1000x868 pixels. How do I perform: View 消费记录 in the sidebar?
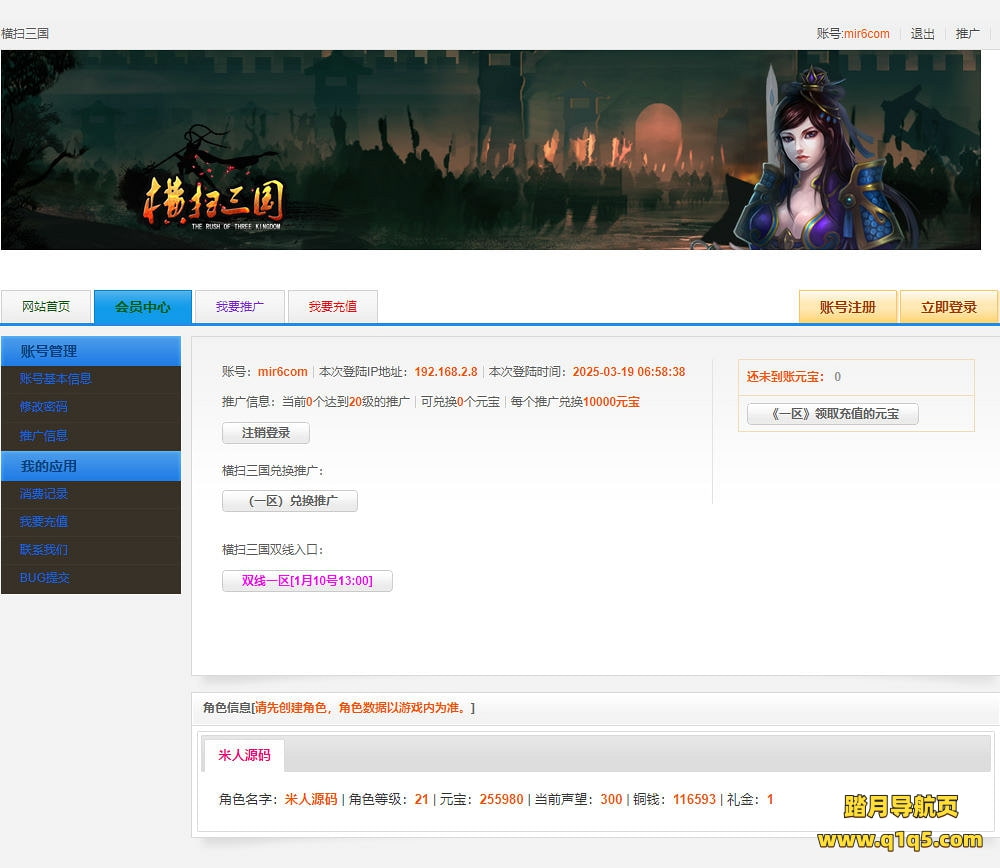tap(44, 494)
